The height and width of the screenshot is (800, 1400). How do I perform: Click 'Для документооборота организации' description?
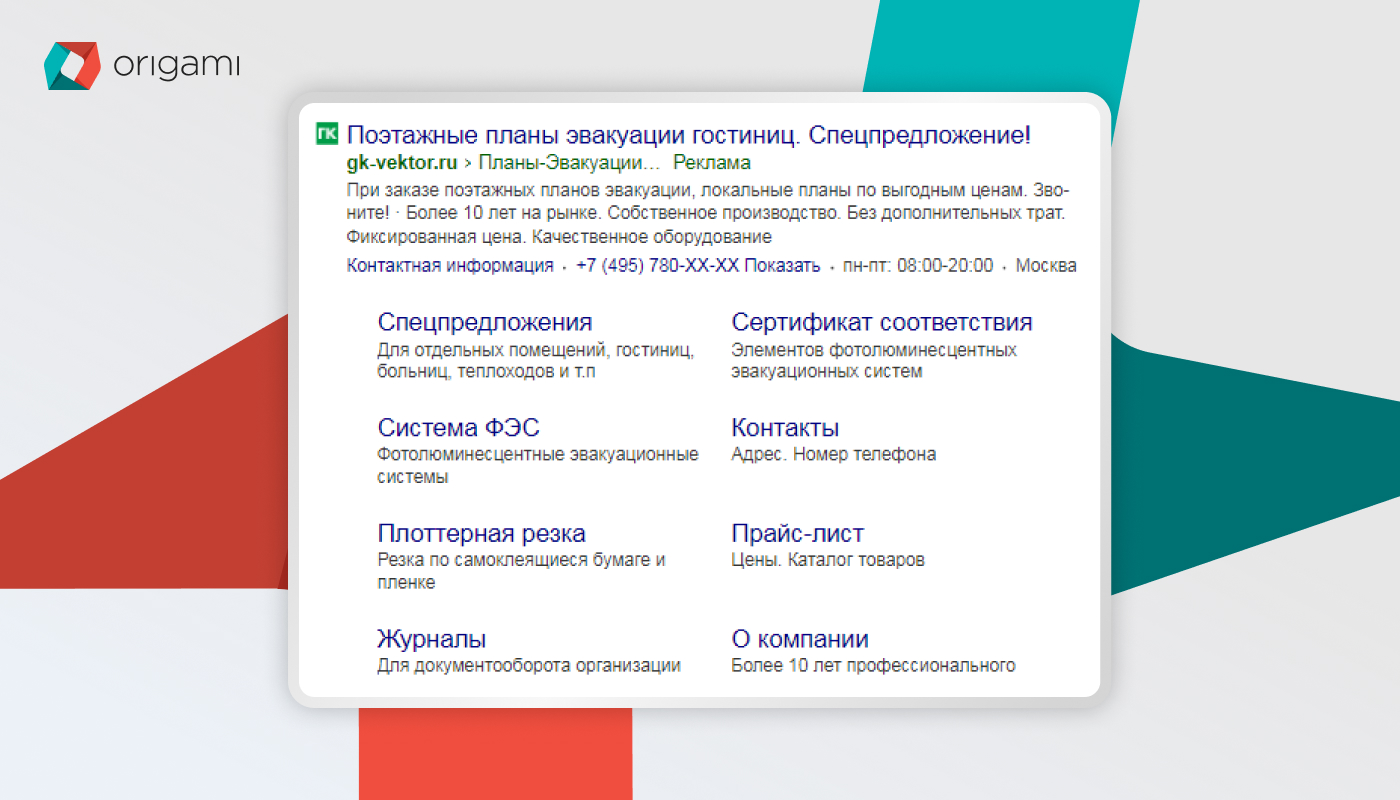tap(529, 665)
